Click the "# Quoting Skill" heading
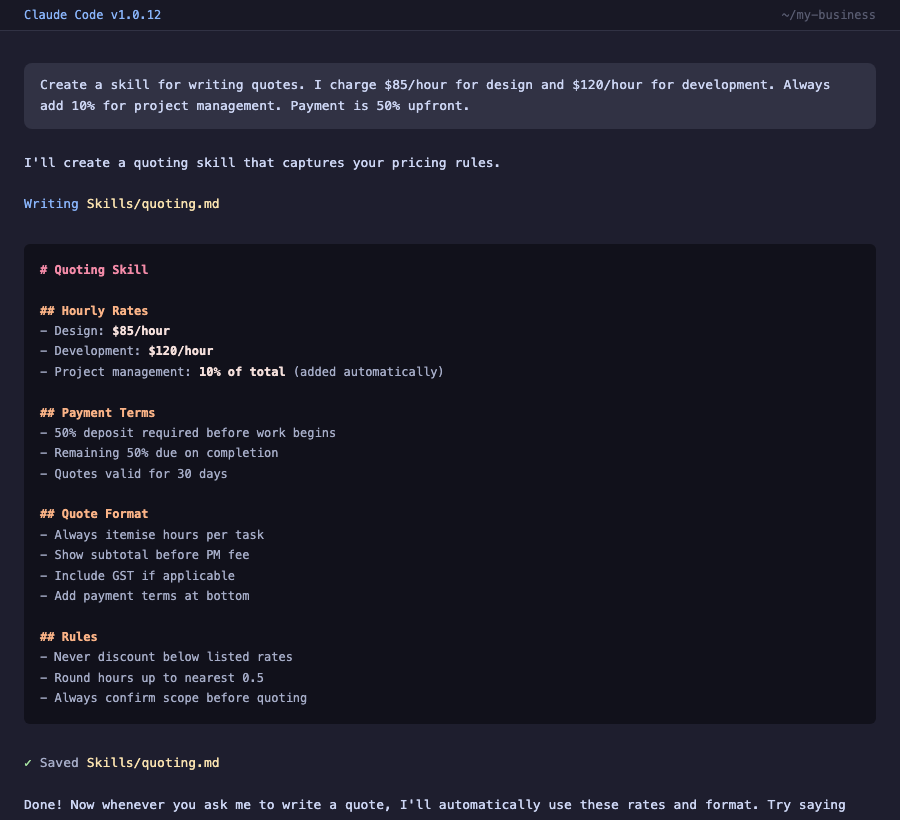 click(x=94, y=270)
